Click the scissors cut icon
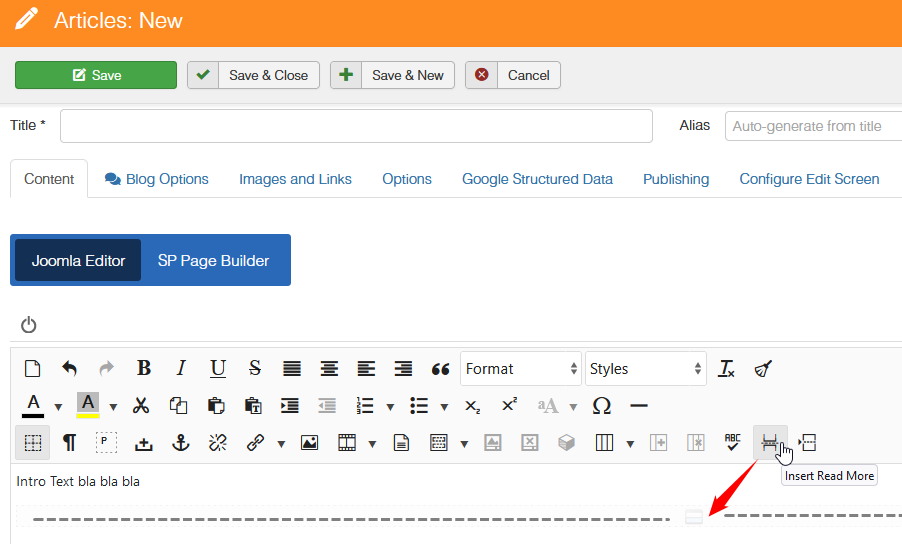 pos(141,405)
